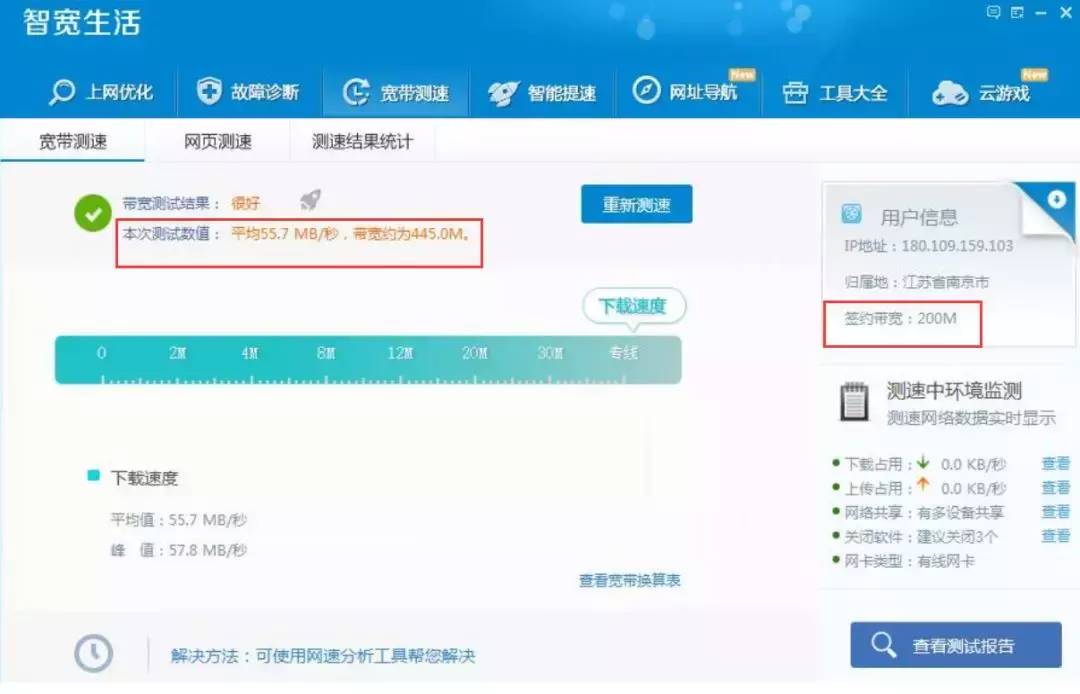Minimize the 智宽生活 window

point(1041,12)
